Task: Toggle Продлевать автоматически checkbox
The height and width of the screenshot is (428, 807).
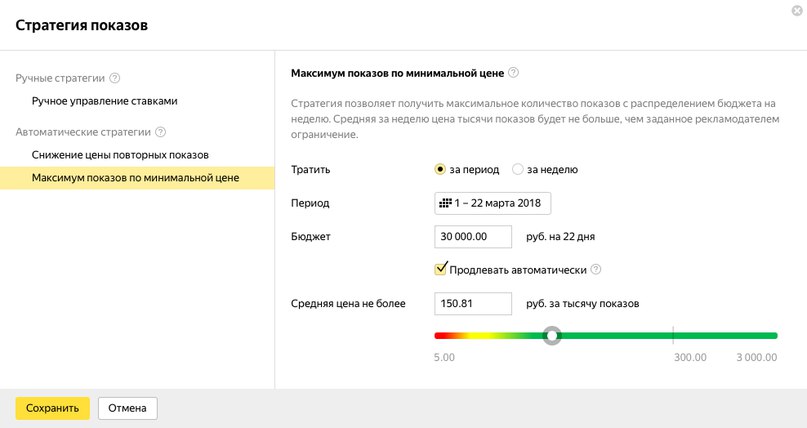Action: point(441,269)
